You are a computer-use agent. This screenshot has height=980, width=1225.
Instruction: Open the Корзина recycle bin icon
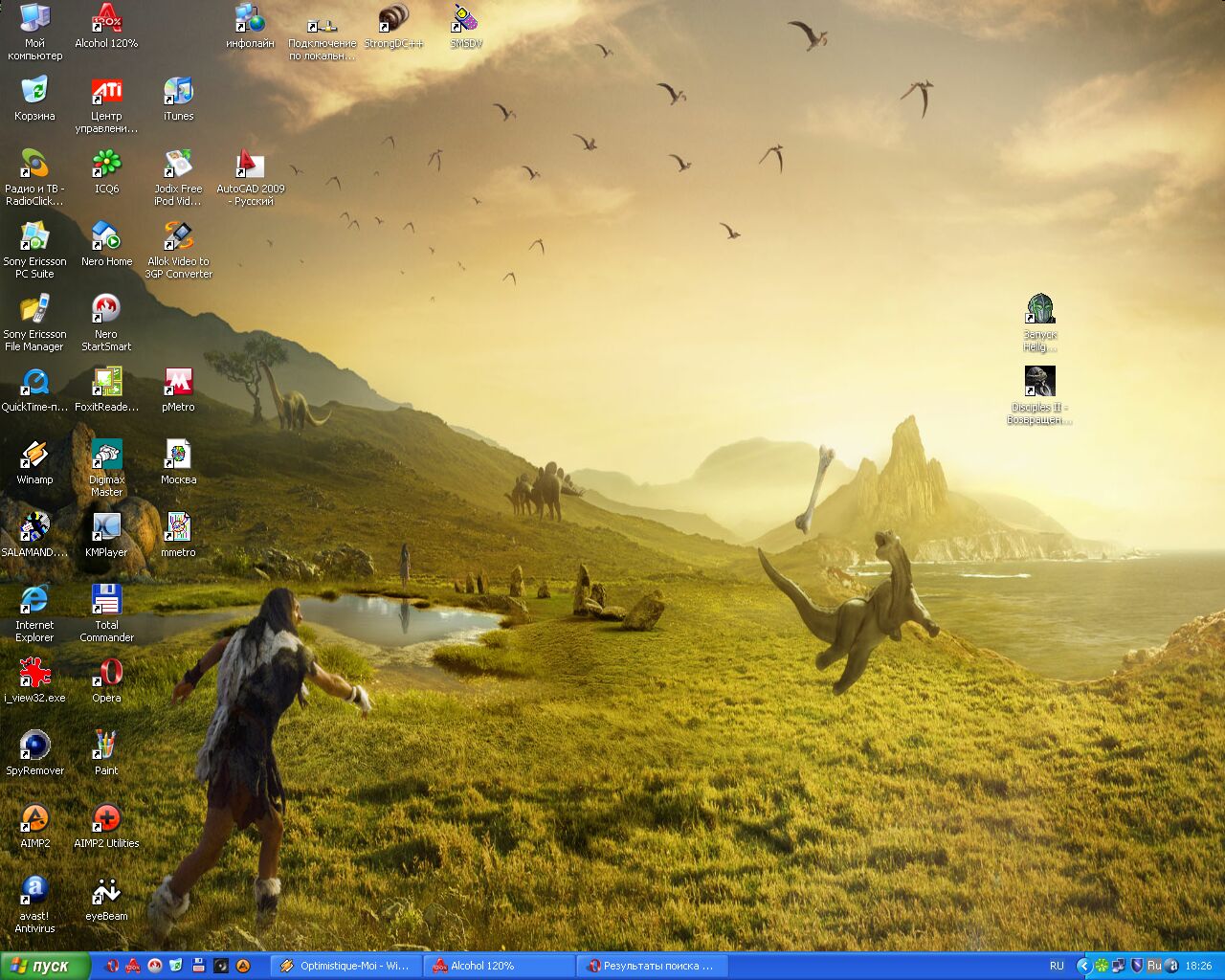[x=34, y=99]
